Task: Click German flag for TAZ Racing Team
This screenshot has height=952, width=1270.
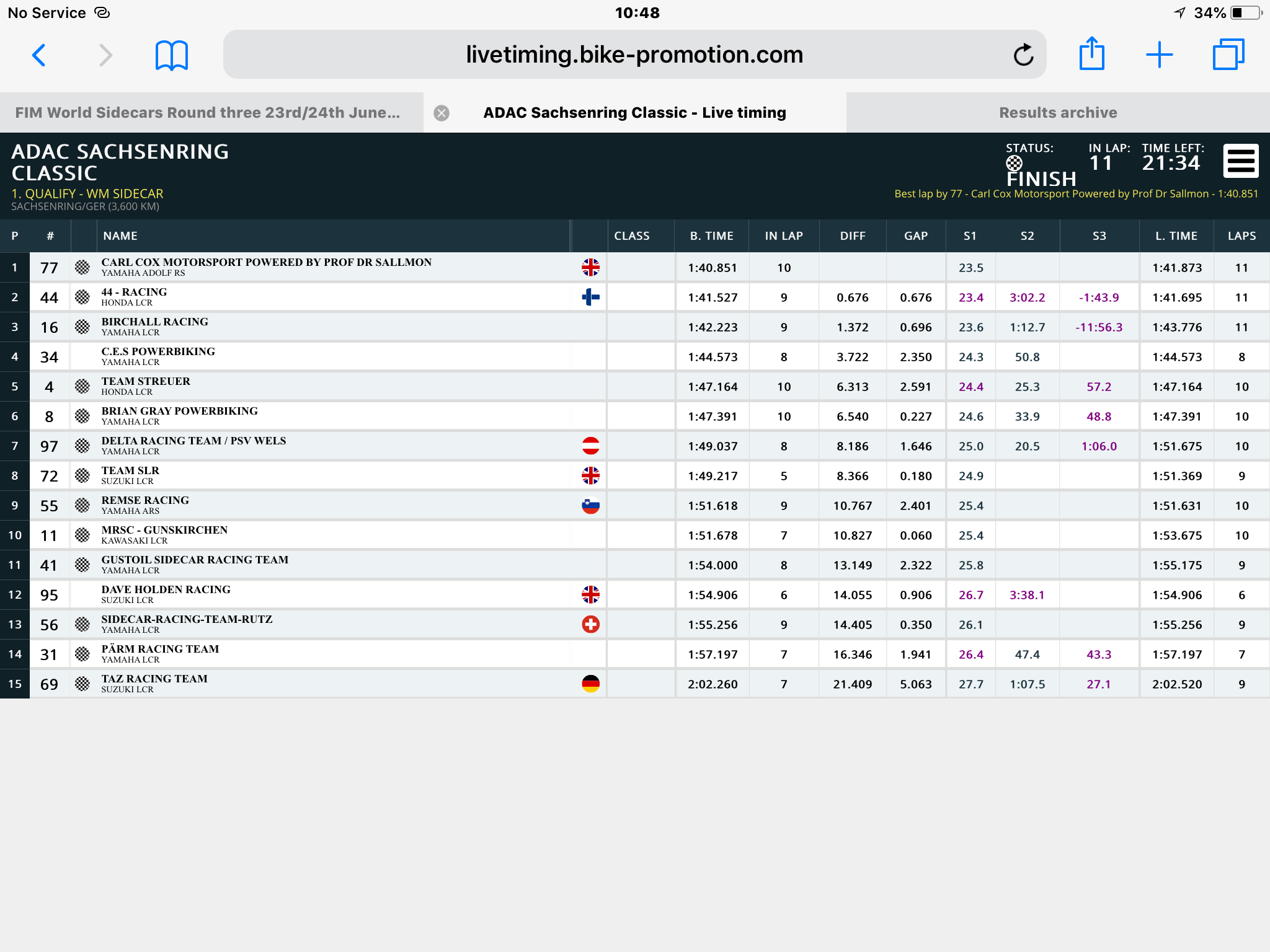Action: pyautogui.click(x=590, y=684)
